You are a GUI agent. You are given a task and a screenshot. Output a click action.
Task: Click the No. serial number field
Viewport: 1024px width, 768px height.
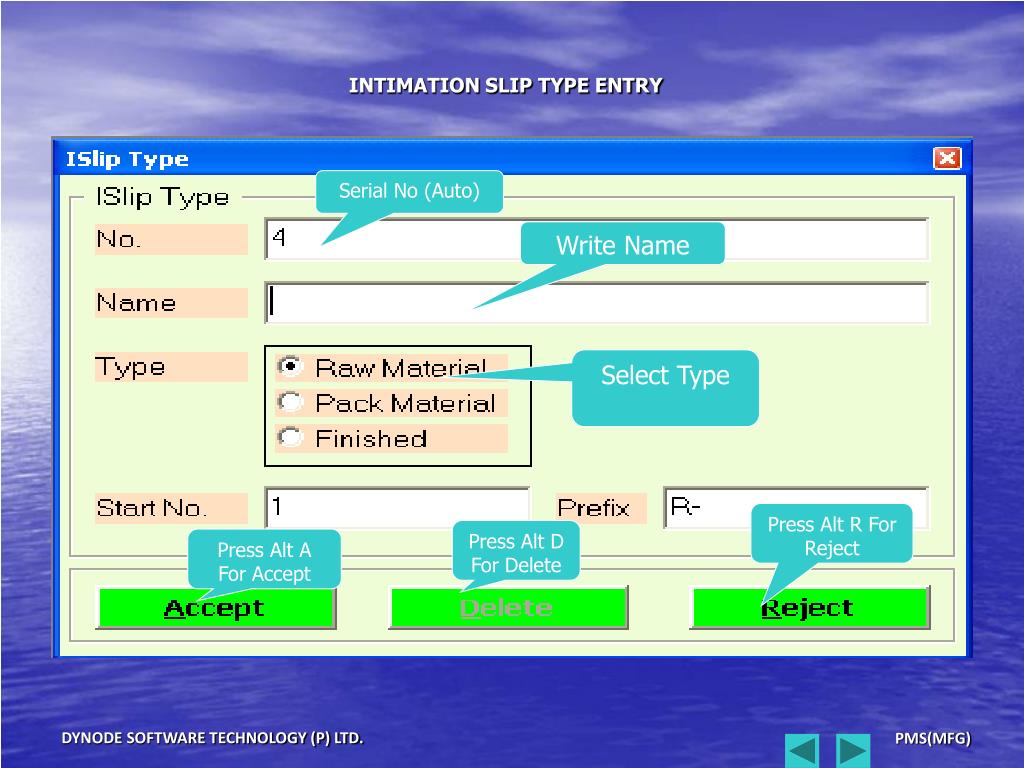point(596,238)
